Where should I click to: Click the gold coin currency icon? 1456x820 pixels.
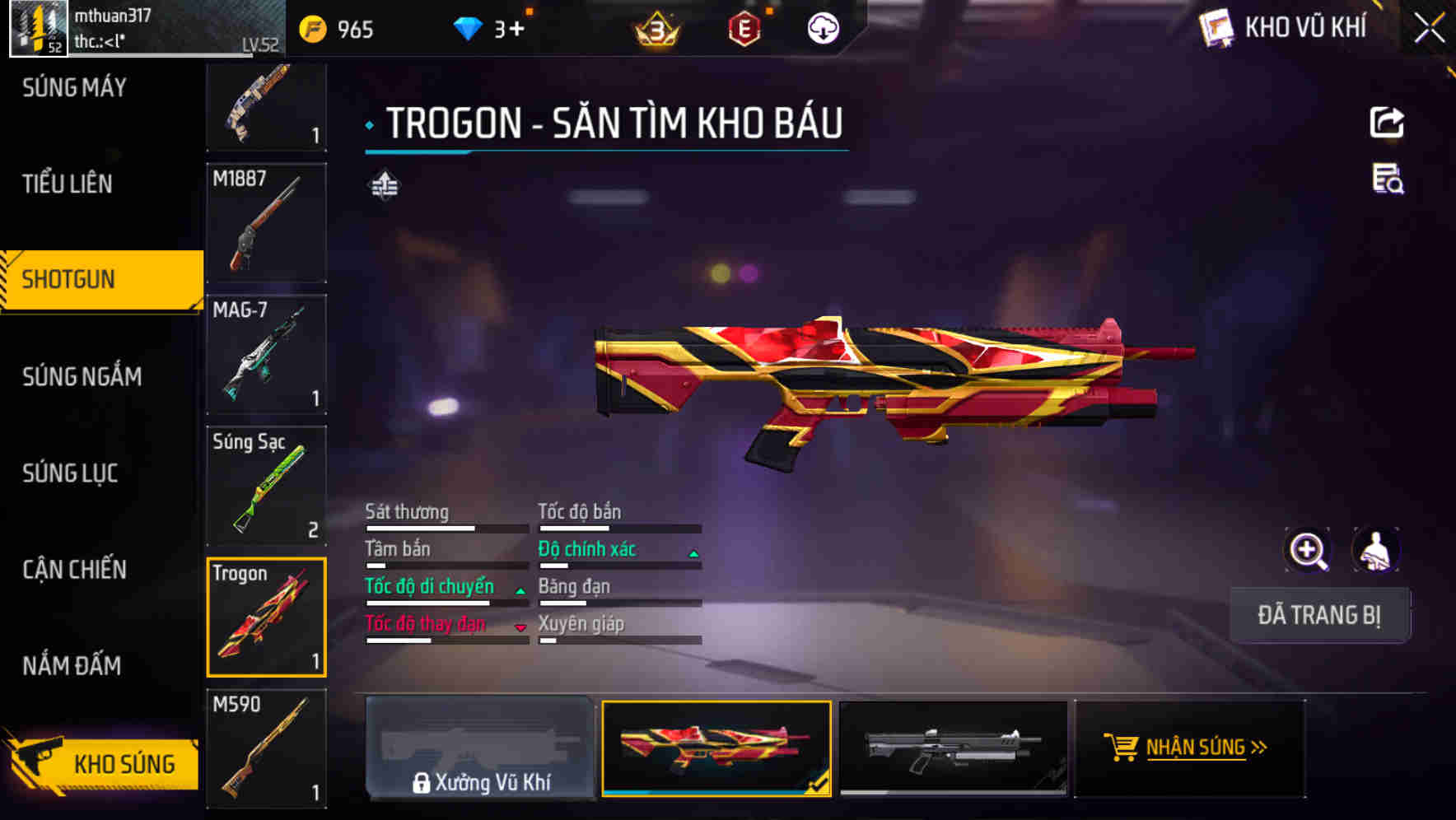tap(312, 29)
